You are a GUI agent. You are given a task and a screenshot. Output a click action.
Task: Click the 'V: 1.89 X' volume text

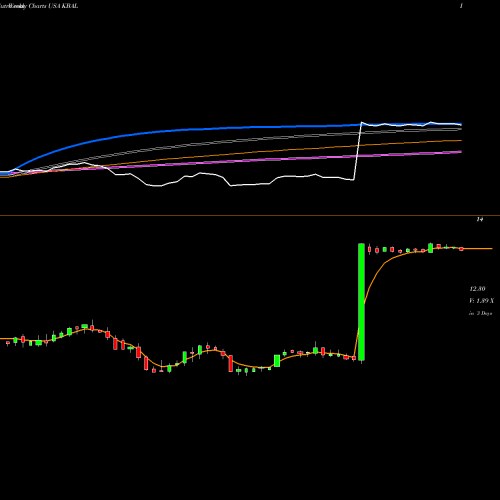tap(482, 301)
